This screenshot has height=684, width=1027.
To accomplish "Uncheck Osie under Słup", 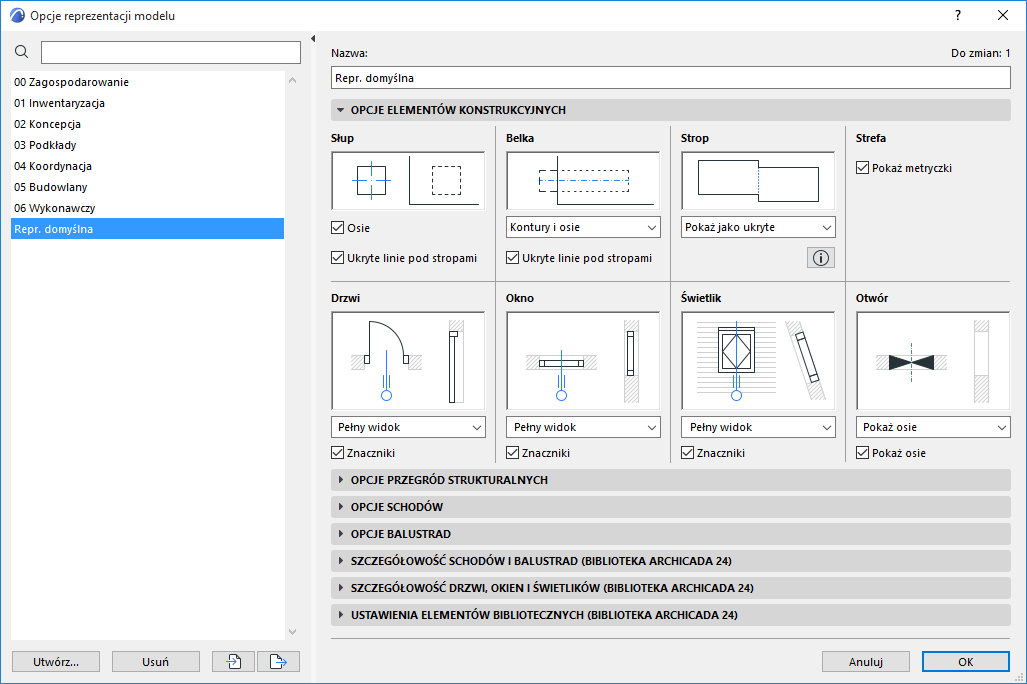I will click(x=338, y=227).
